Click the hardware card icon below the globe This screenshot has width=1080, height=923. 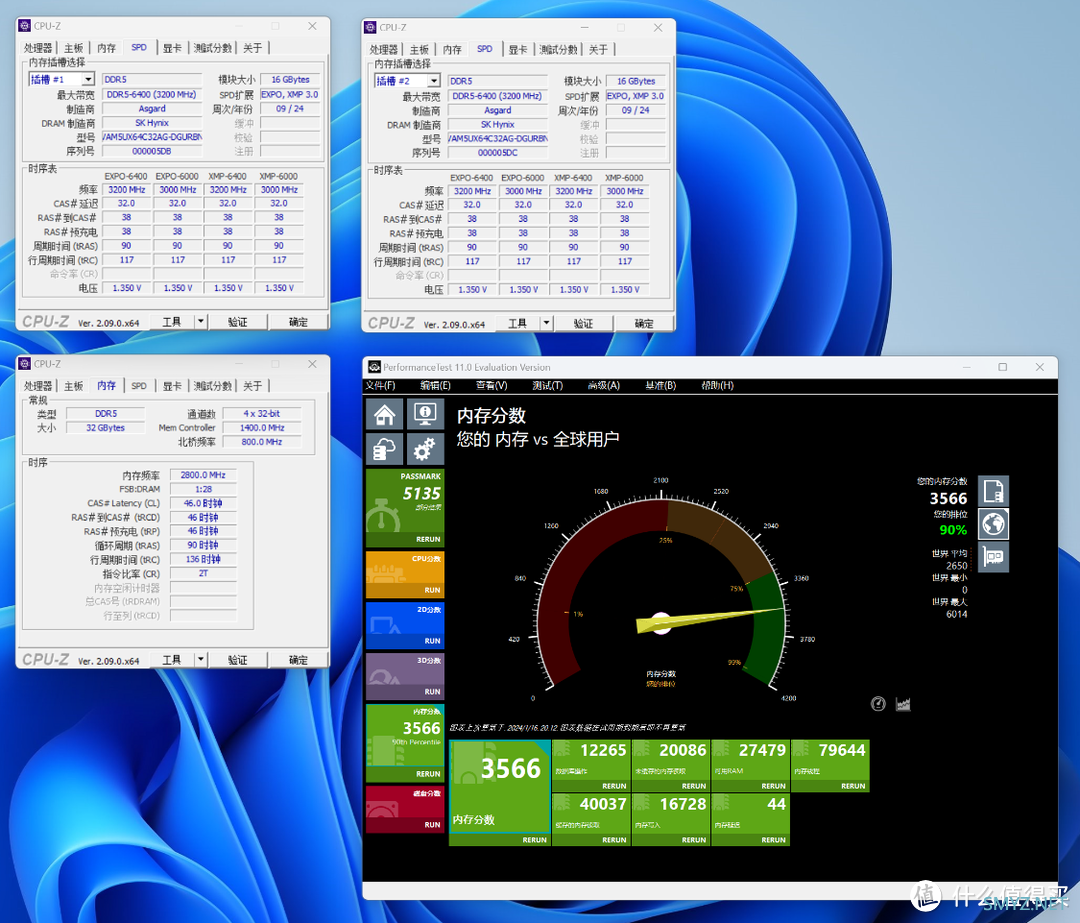pyautogui.click(x=993, y=557)
